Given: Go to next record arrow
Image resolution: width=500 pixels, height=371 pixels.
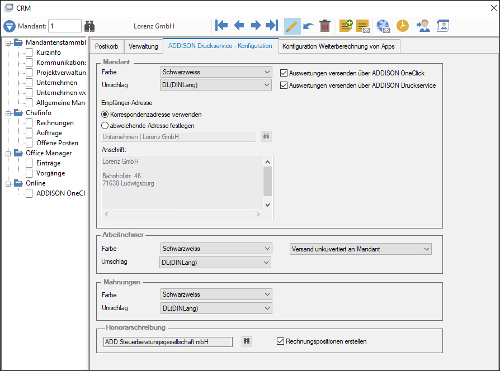Looking at the screenshot, I should pos(256,25).
